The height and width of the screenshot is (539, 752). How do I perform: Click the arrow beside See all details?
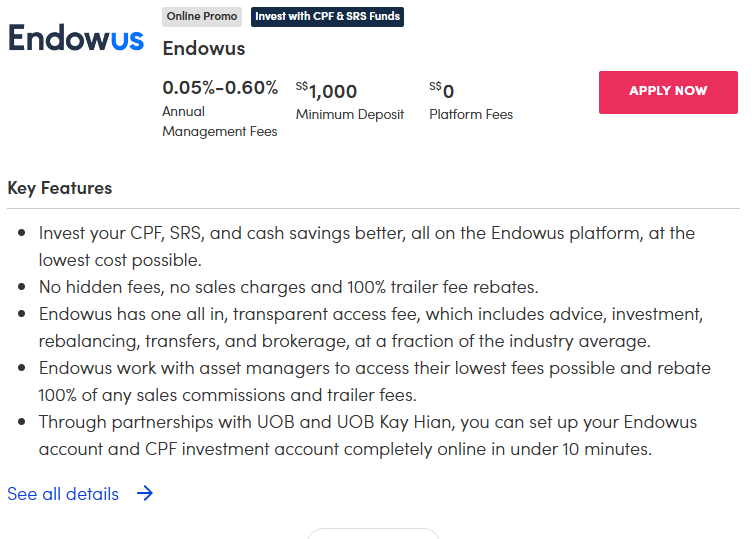[x=145, y=493]
